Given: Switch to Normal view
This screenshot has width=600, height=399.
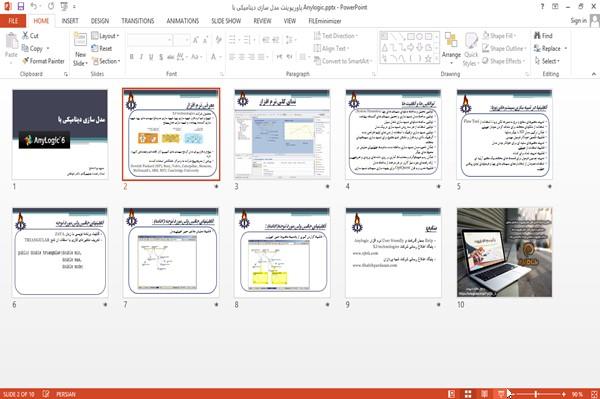Looking at the screenshot, I should [452, 394].
